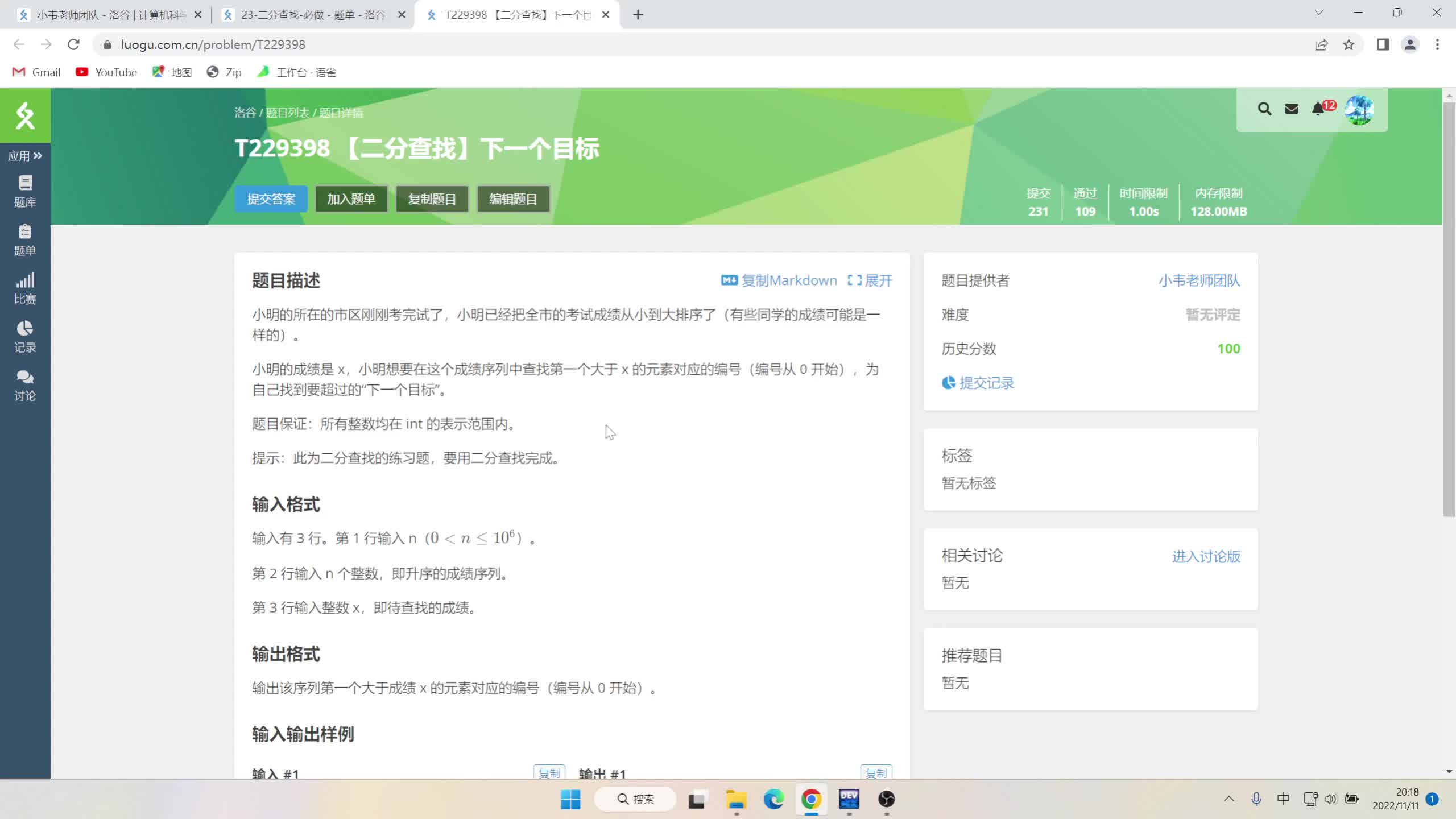1456x819 pixels.
Task: Expand the 应用 sidebar panel
Action: coord(25,155)
